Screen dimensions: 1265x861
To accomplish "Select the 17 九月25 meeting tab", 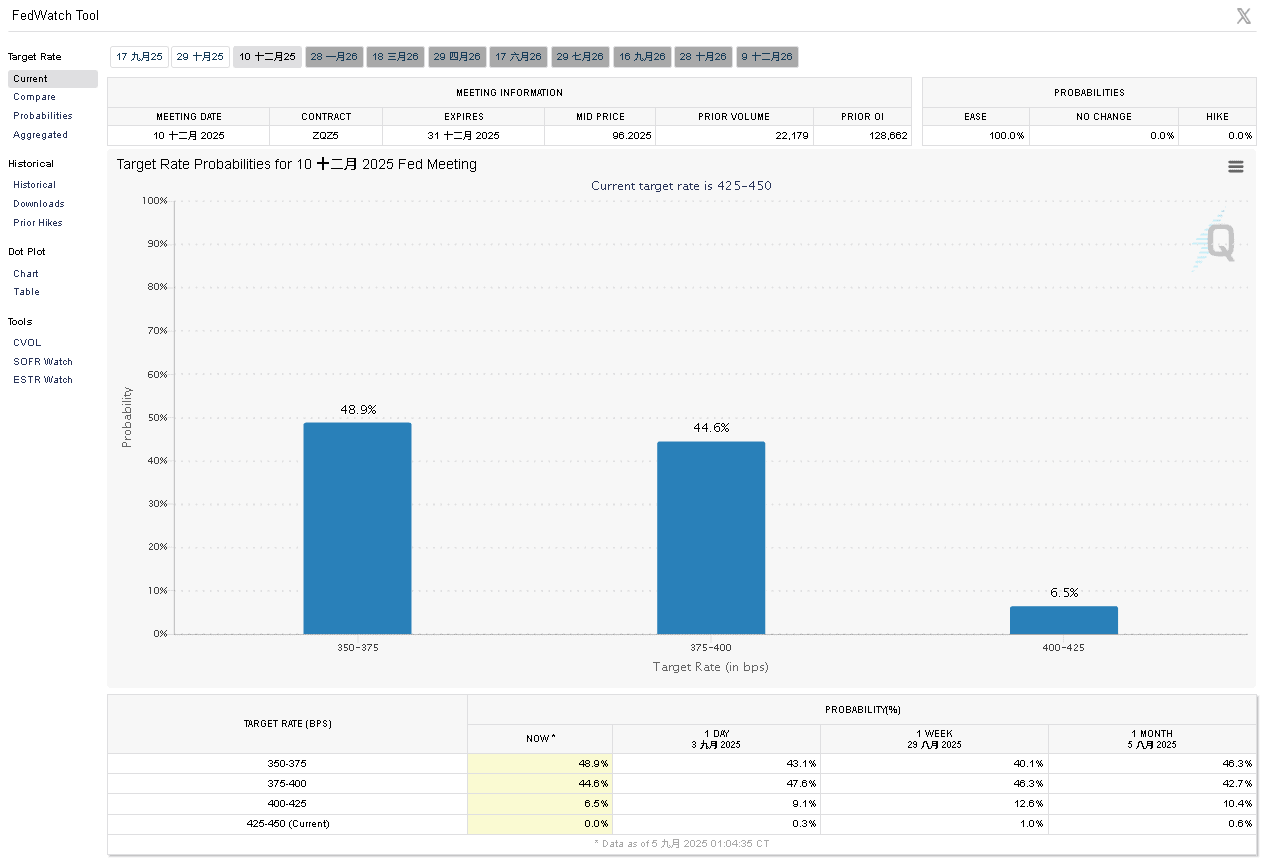I will 139,57.
